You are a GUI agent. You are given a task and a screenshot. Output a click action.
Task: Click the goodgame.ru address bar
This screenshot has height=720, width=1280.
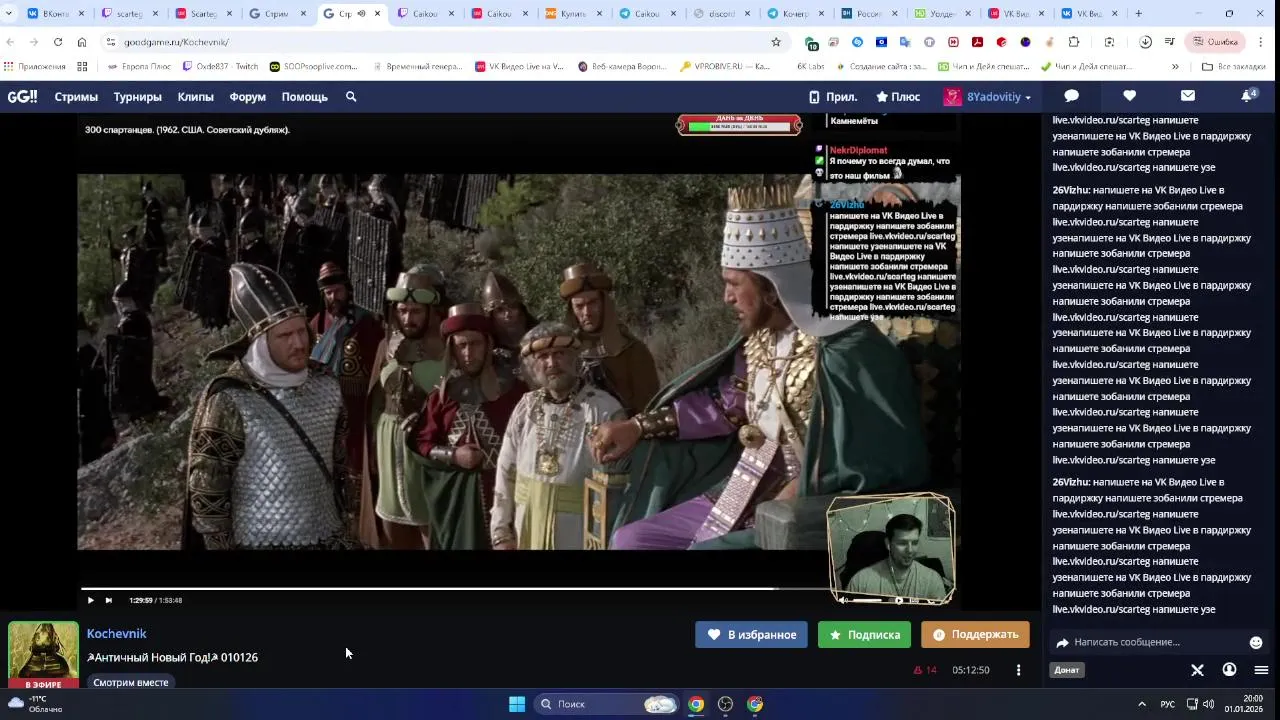point(440,42)
